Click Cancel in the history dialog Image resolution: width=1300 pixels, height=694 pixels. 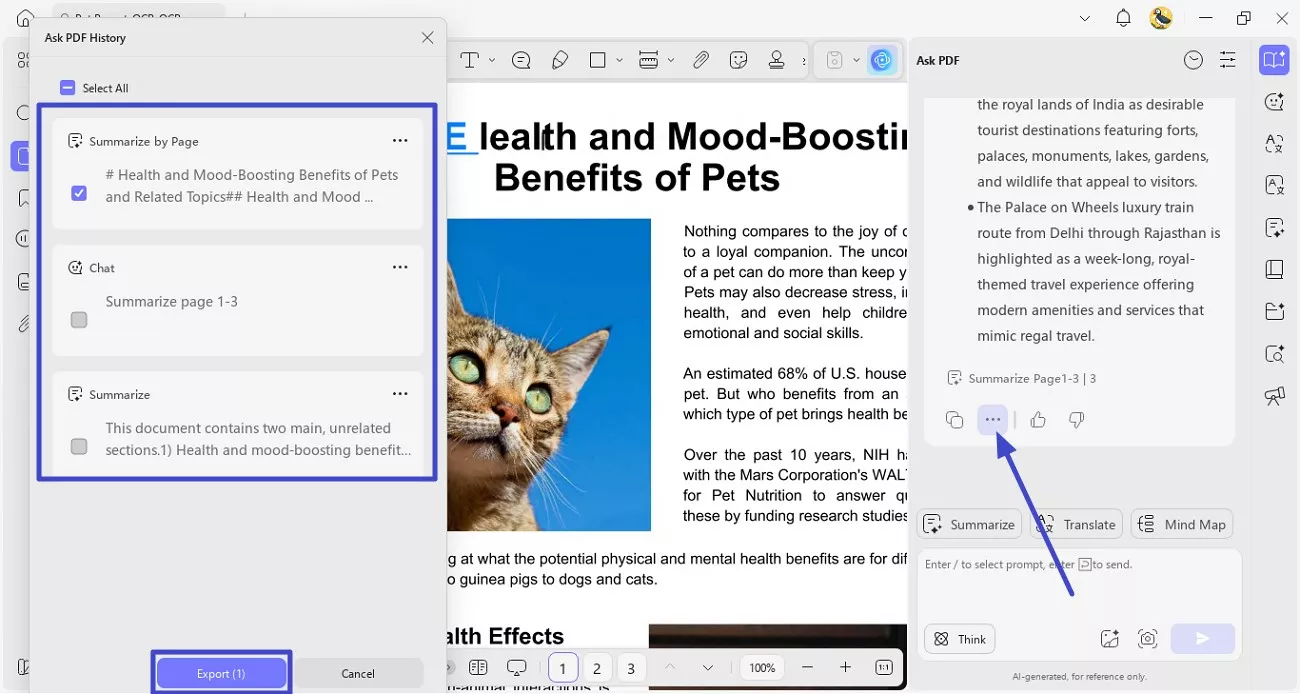tap(358, 673)
